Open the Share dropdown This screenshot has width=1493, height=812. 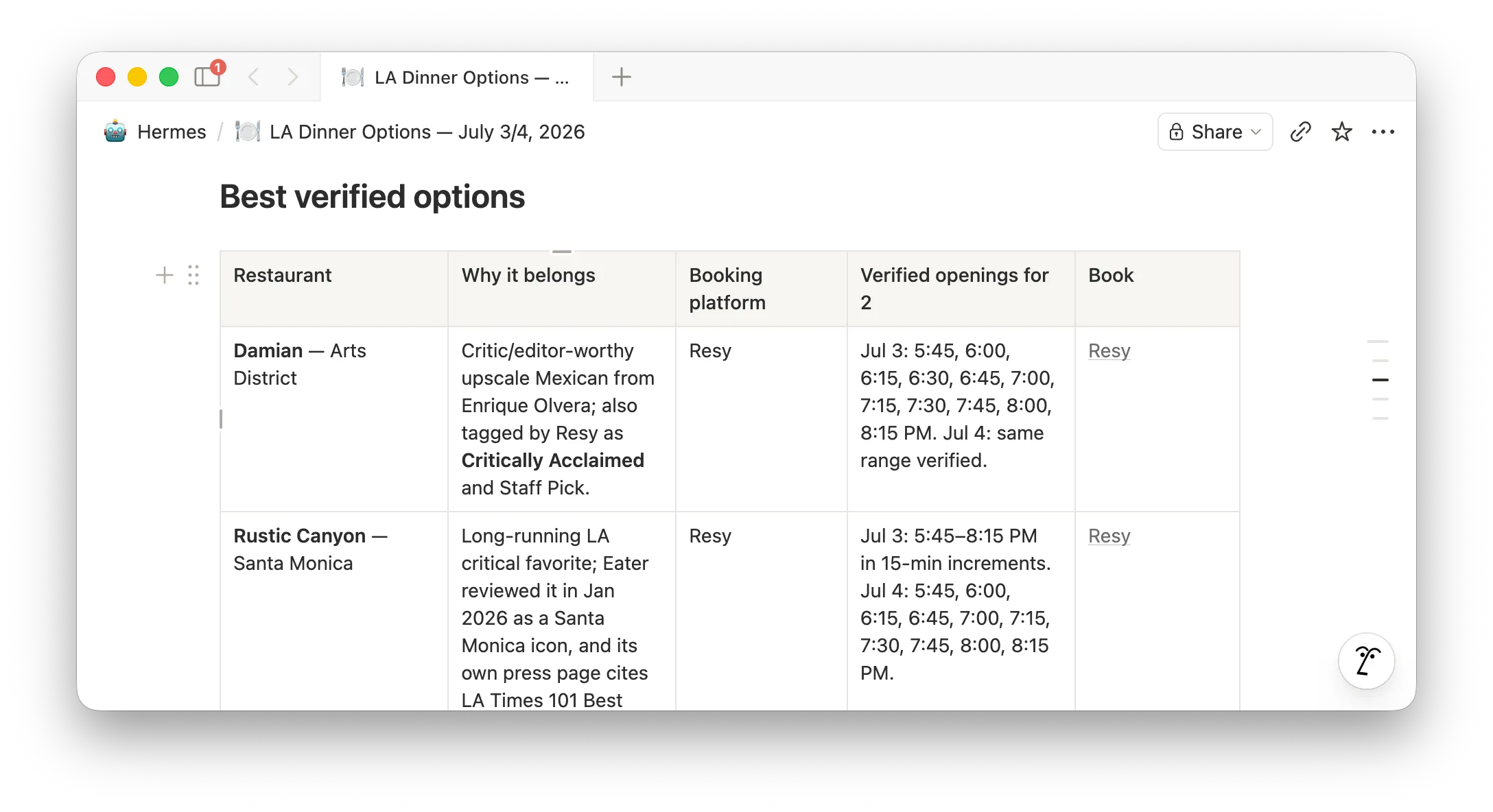(1215, 132)
